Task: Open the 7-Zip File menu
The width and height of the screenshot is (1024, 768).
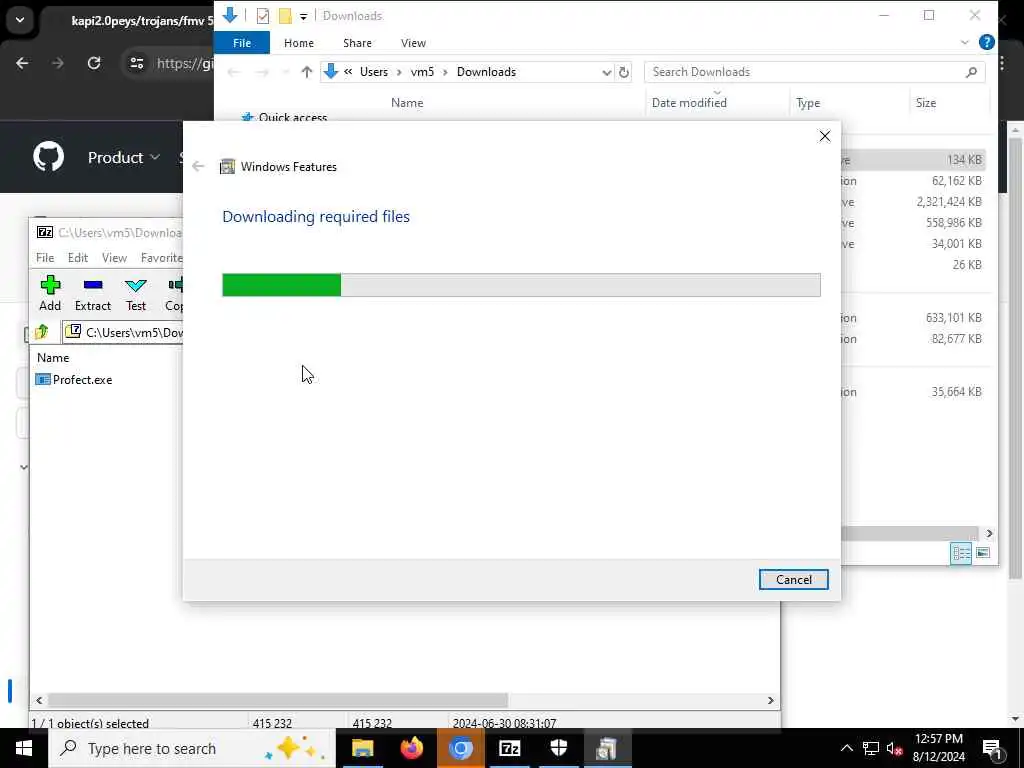Action: 45,258
